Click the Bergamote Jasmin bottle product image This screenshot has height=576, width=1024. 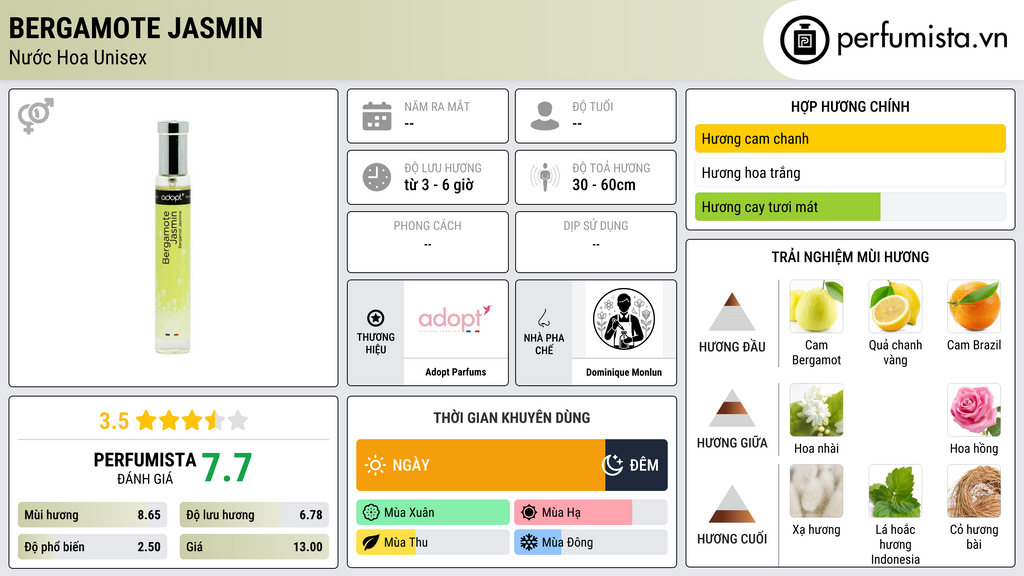tap(173, 238)
